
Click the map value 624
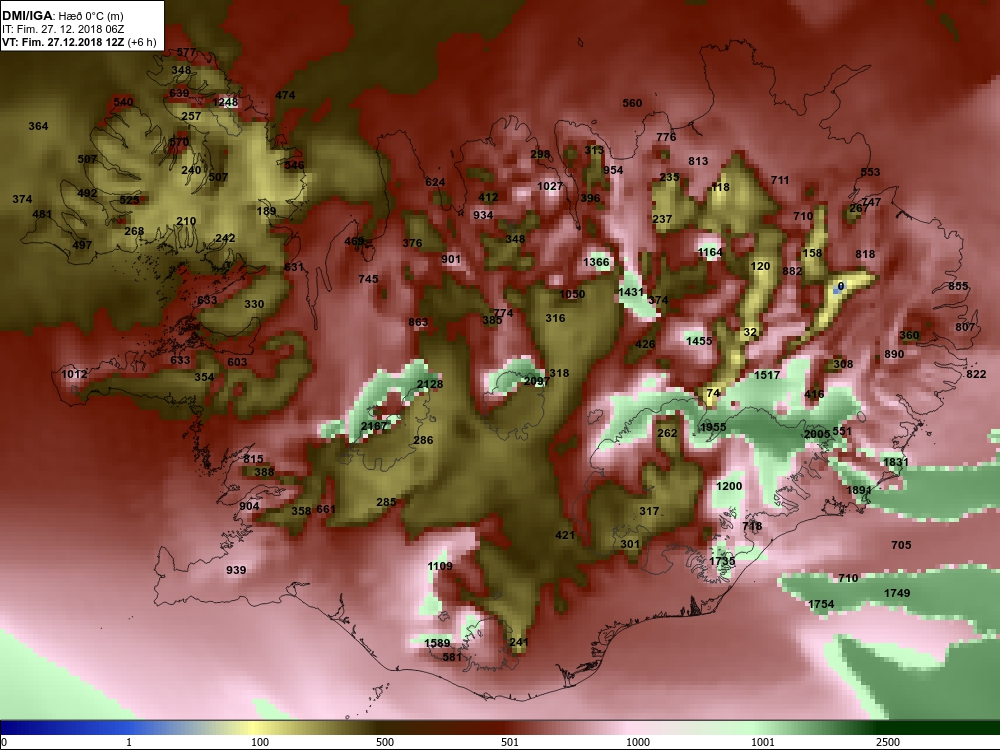pyautogui.click(x=436, y=182)
